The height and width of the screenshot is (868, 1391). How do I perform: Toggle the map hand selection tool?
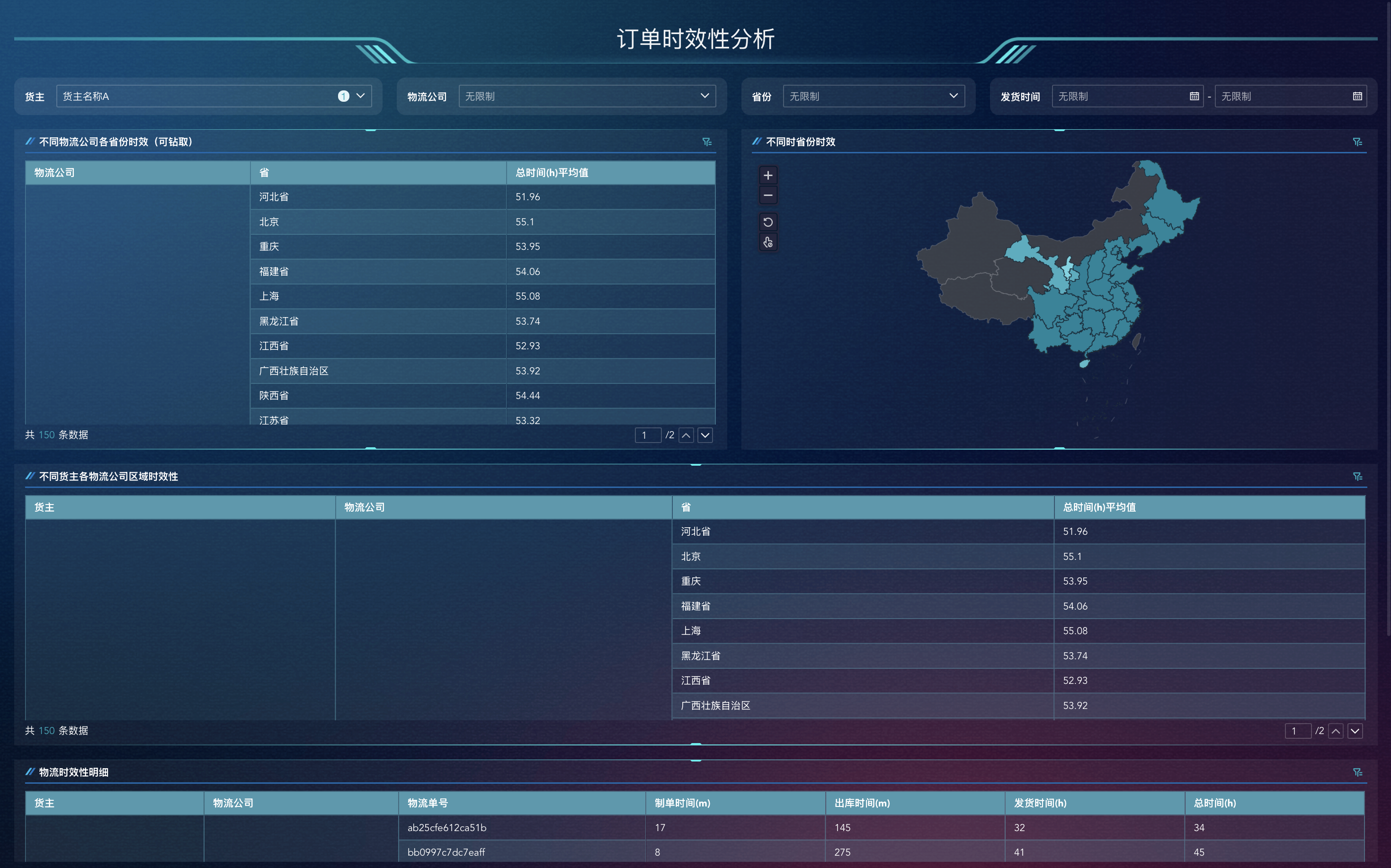tap(768, 242)
